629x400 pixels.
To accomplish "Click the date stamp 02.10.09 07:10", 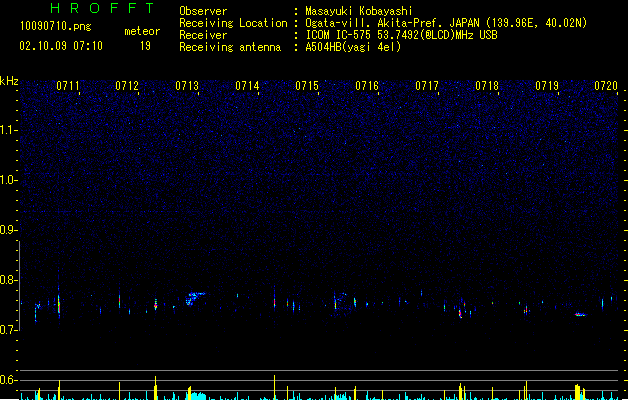I will [61, 46].
